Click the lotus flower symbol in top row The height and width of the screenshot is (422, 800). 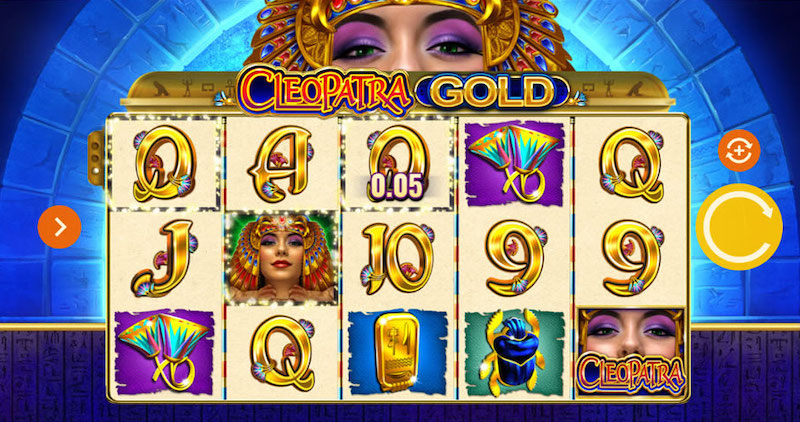click(x=514, y=163)
